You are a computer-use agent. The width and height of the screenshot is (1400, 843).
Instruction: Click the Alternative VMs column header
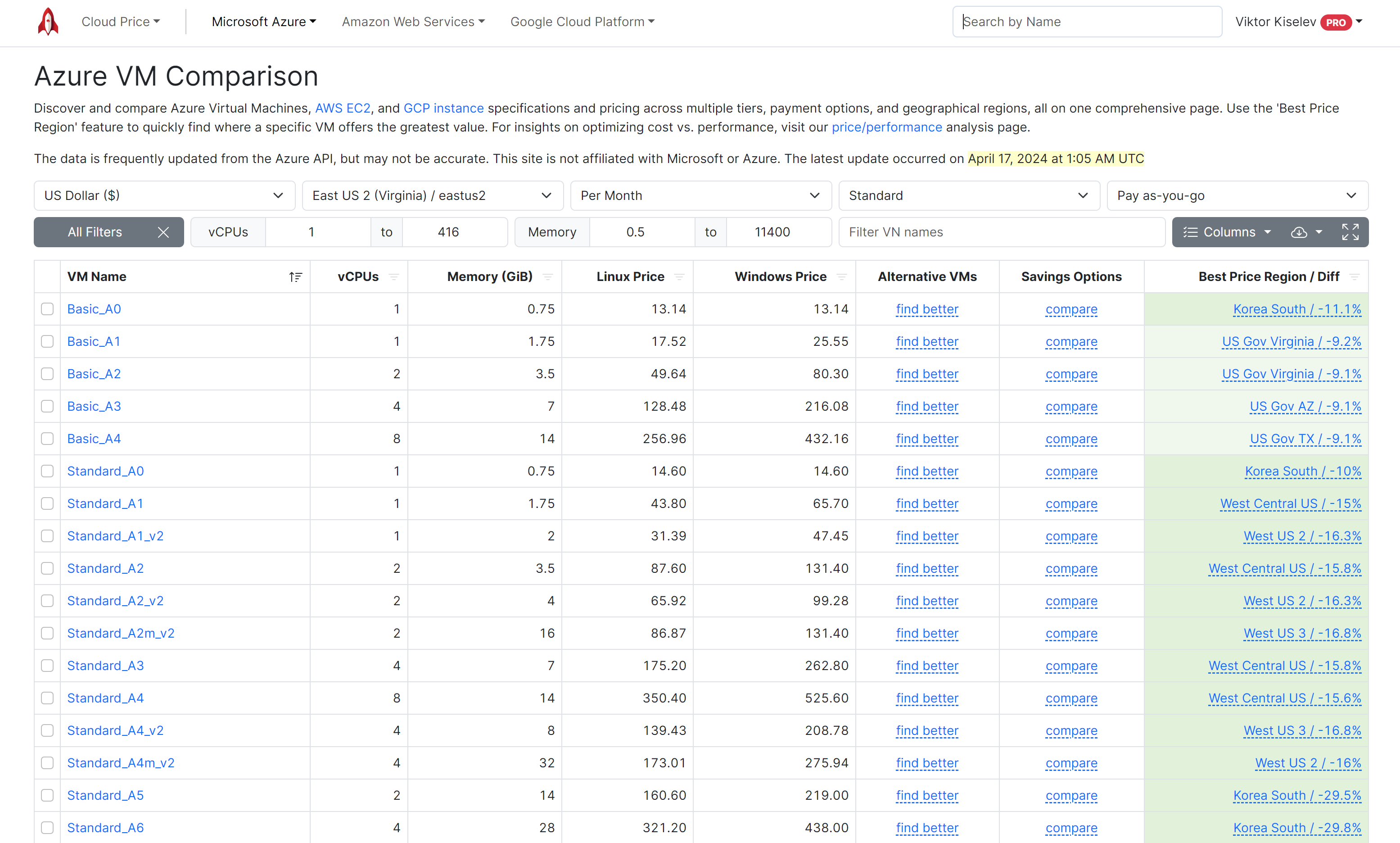927,276
